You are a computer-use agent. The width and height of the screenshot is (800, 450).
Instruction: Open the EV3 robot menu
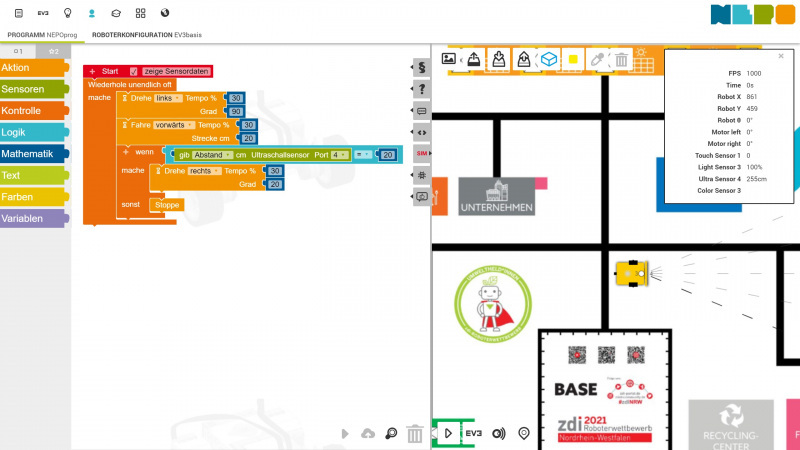click(43, 13)
